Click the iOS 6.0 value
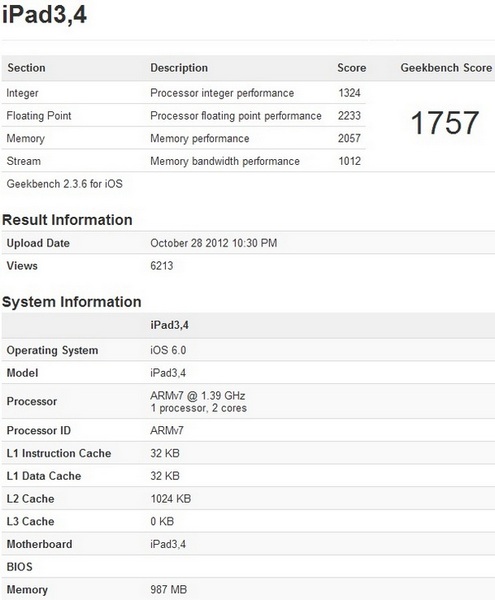 [x=168, y=350]
